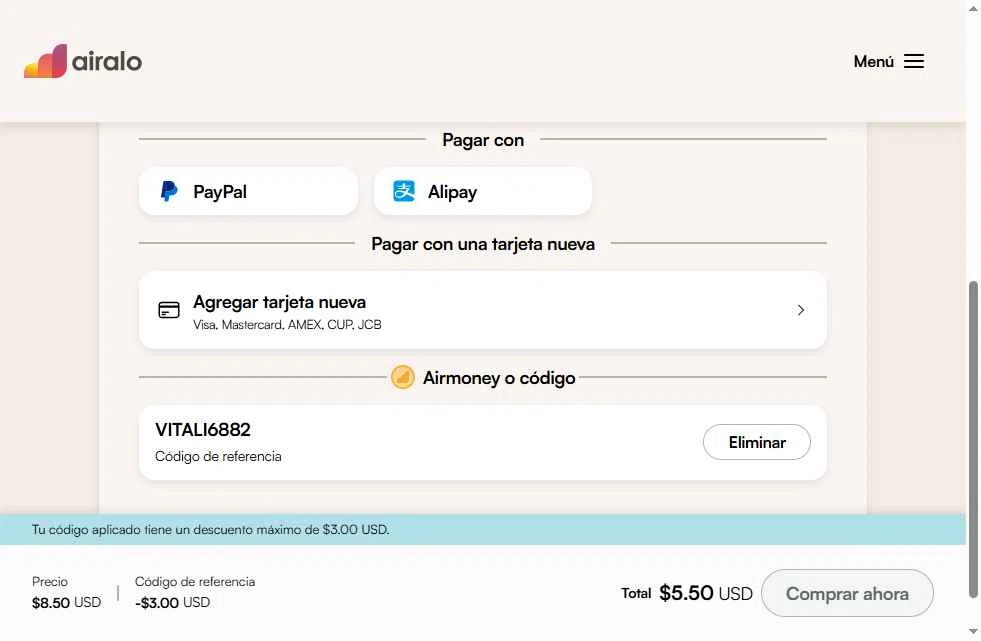The height and width of the screenshot is (641, 981).
Task: Click the 'Precio' label
Action: pyautogui.click(x=50, y=582)
